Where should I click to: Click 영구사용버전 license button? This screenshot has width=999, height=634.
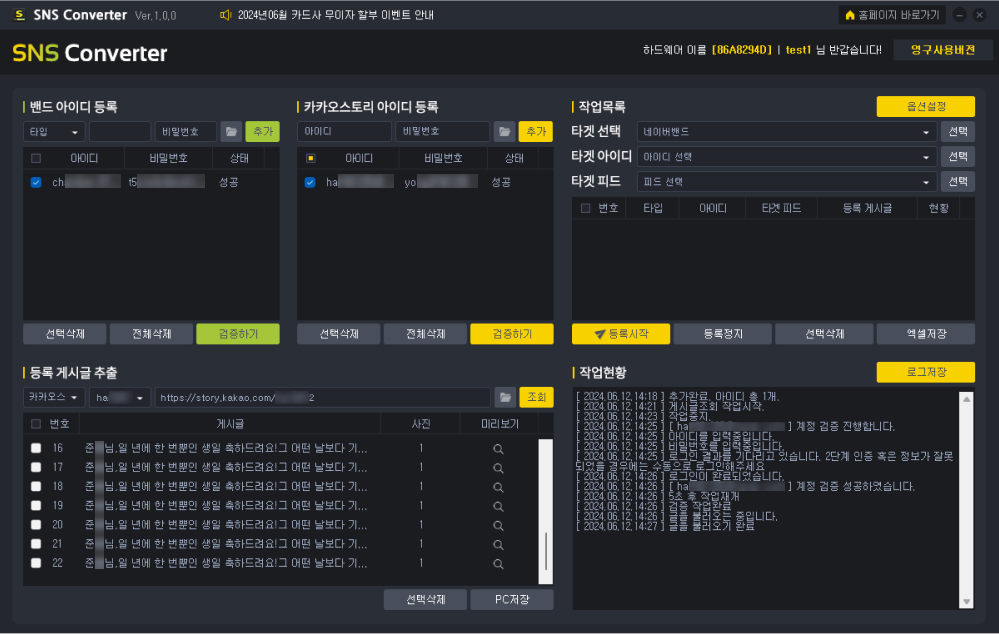tap(942, 50)
